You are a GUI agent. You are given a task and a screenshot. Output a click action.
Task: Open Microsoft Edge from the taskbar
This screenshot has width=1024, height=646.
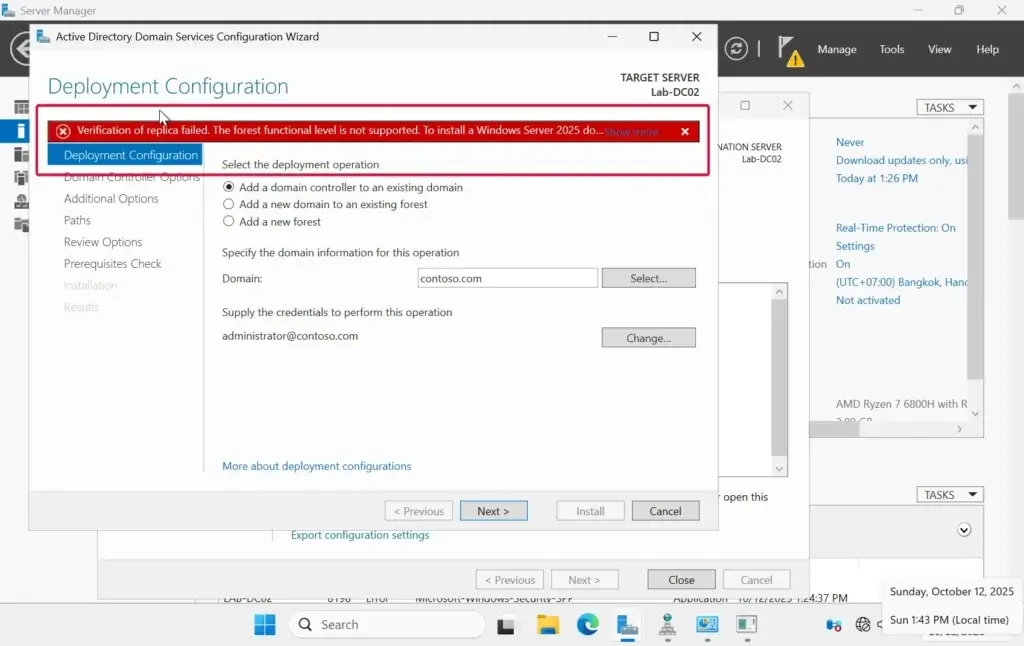(x=587, y=625)
